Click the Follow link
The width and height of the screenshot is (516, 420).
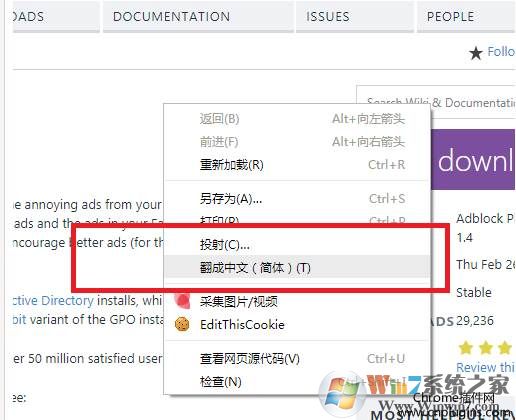pos(501,52)
